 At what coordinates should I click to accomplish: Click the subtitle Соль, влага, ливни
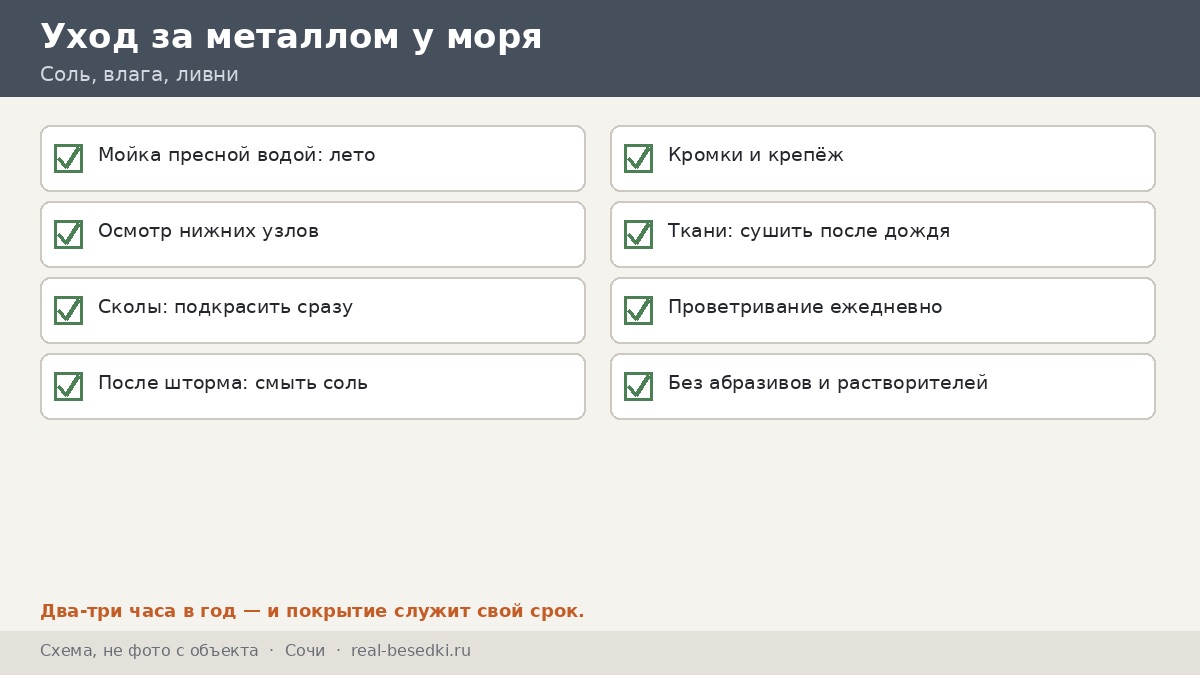139,75
